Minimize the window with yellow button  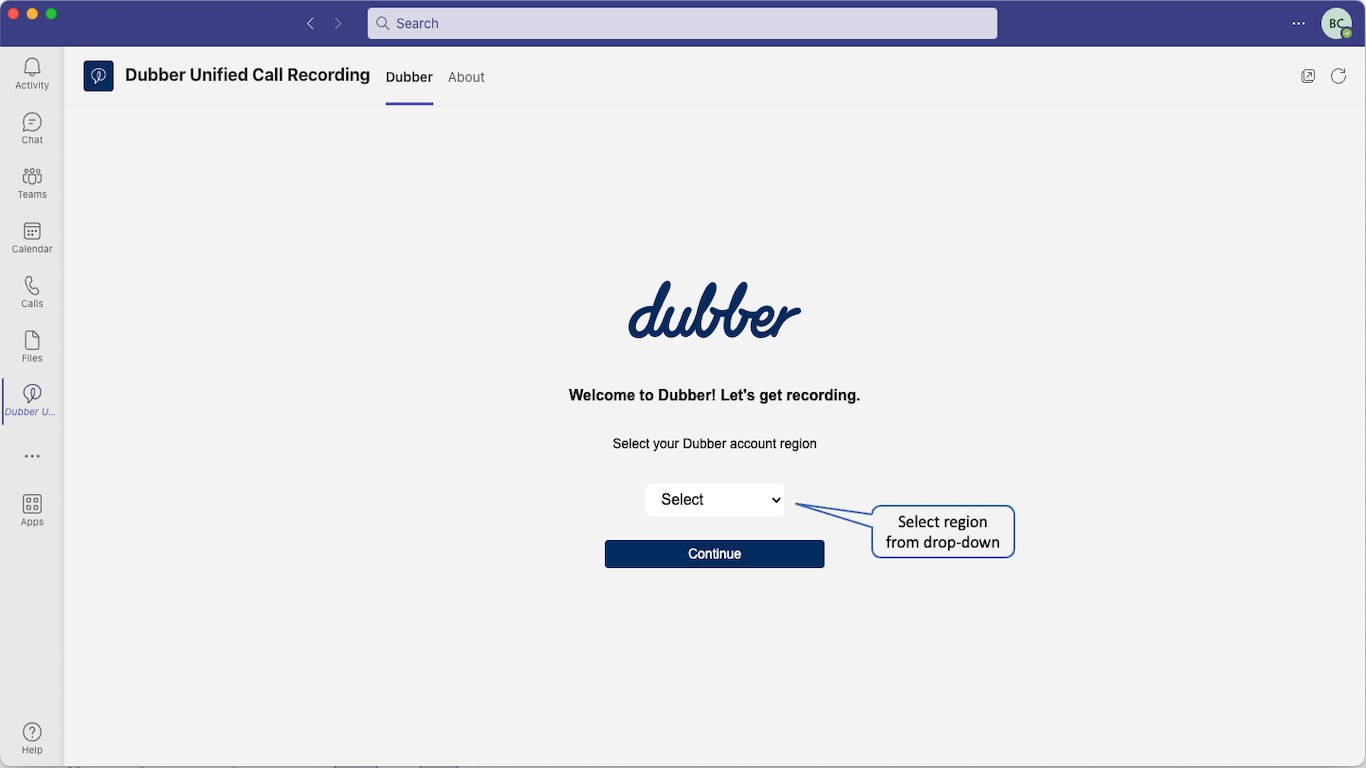[33, 14]
